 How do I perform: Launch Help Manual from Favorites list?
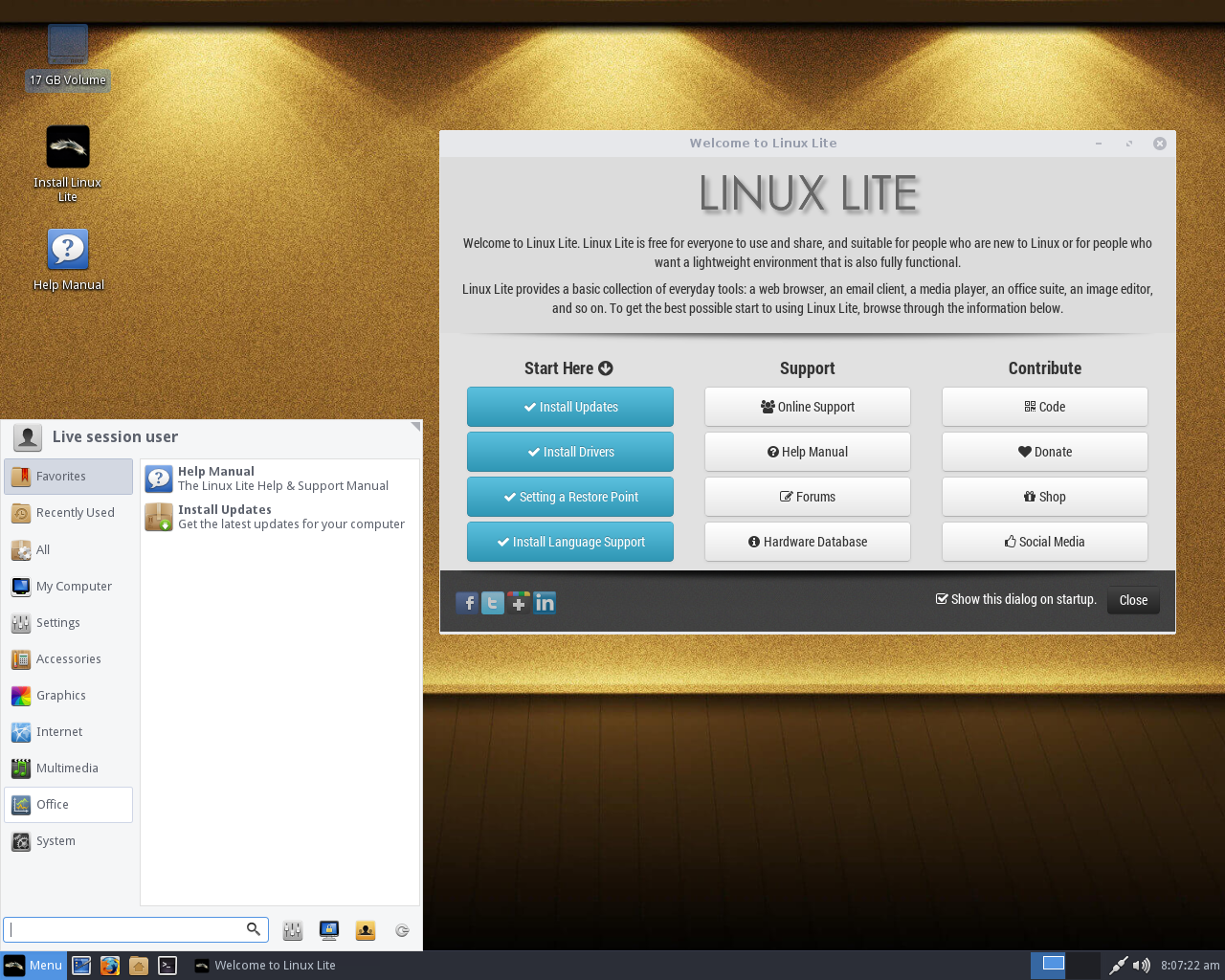pos(279,479)
